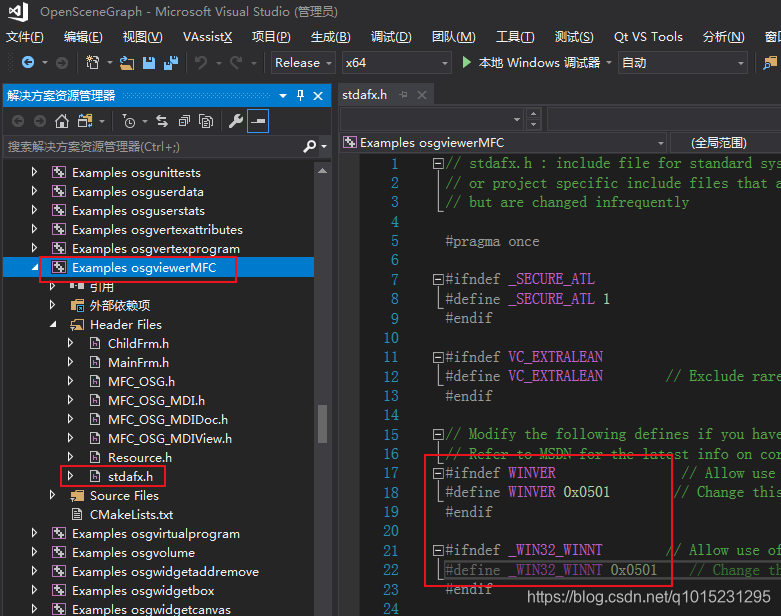Close the stdafx.h tab

(x=422, y=95)
